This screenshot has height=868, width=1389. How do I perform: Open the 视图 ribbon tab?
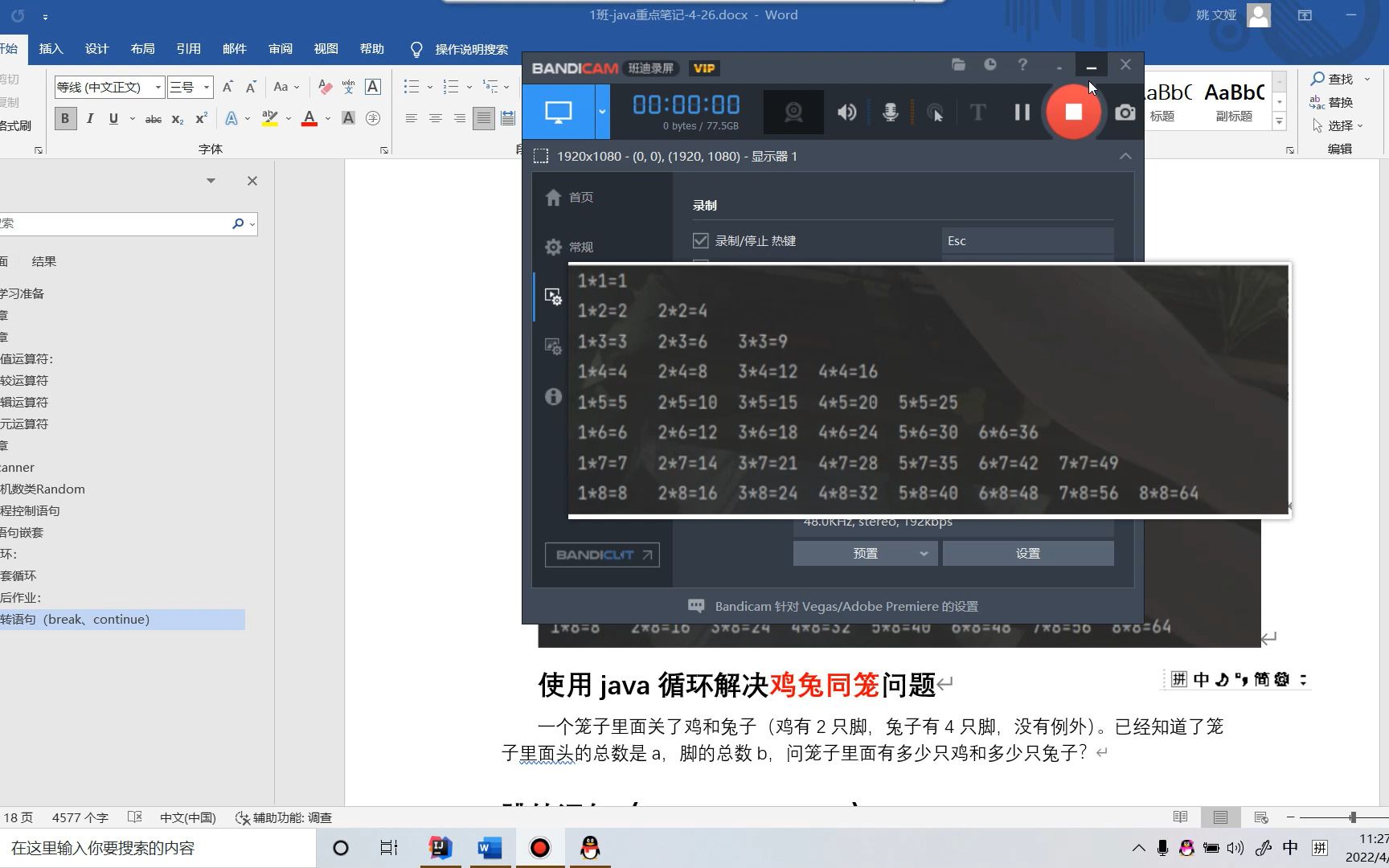[x=326, y=49]
